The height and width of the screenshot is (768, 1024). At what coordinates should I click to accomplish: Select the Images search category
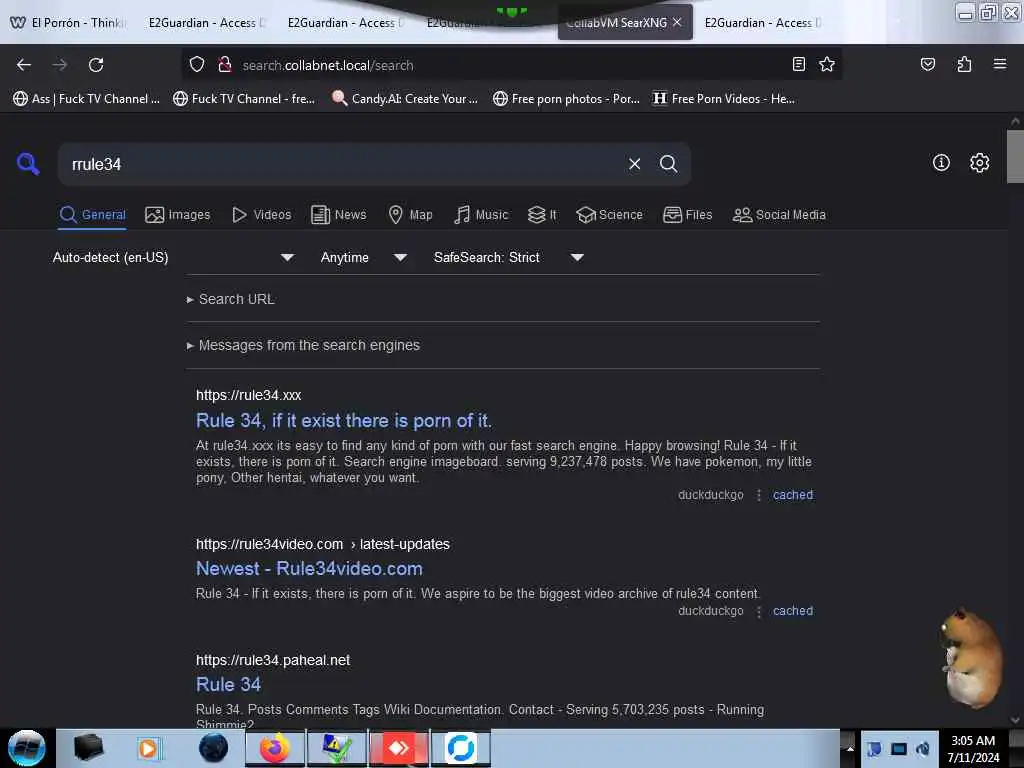click(x=178, y=215)
